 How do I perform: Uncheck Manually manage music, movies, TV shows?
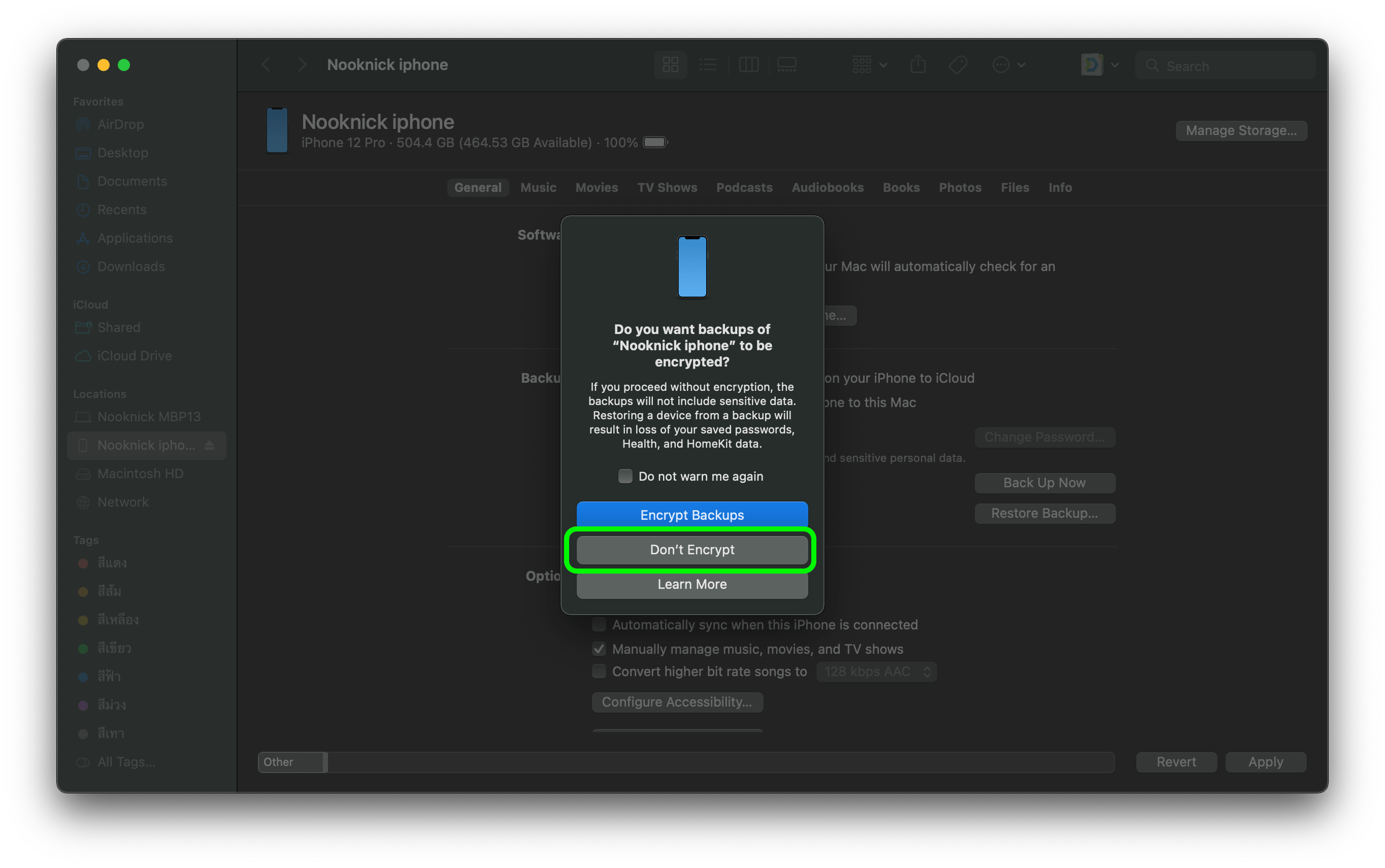[x=599, y=649]
